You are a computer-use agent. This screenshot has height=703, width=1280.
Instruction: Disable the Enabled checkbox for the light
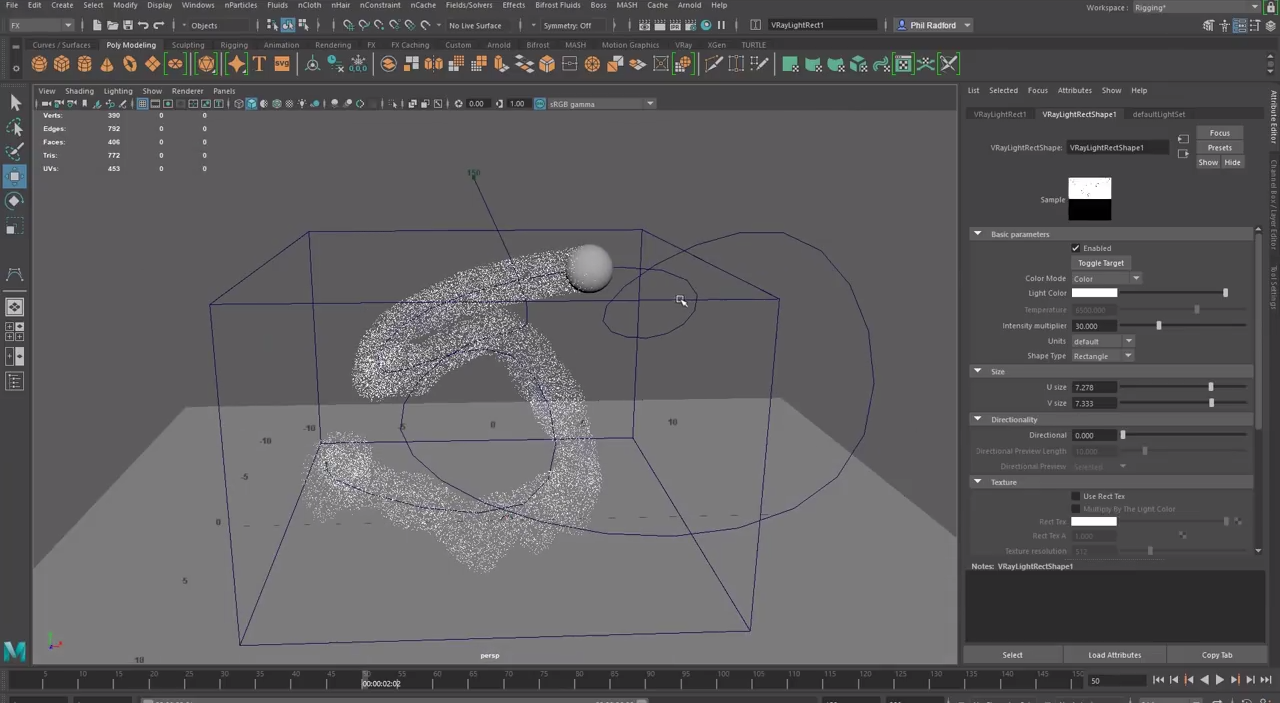click(1075, 248)
